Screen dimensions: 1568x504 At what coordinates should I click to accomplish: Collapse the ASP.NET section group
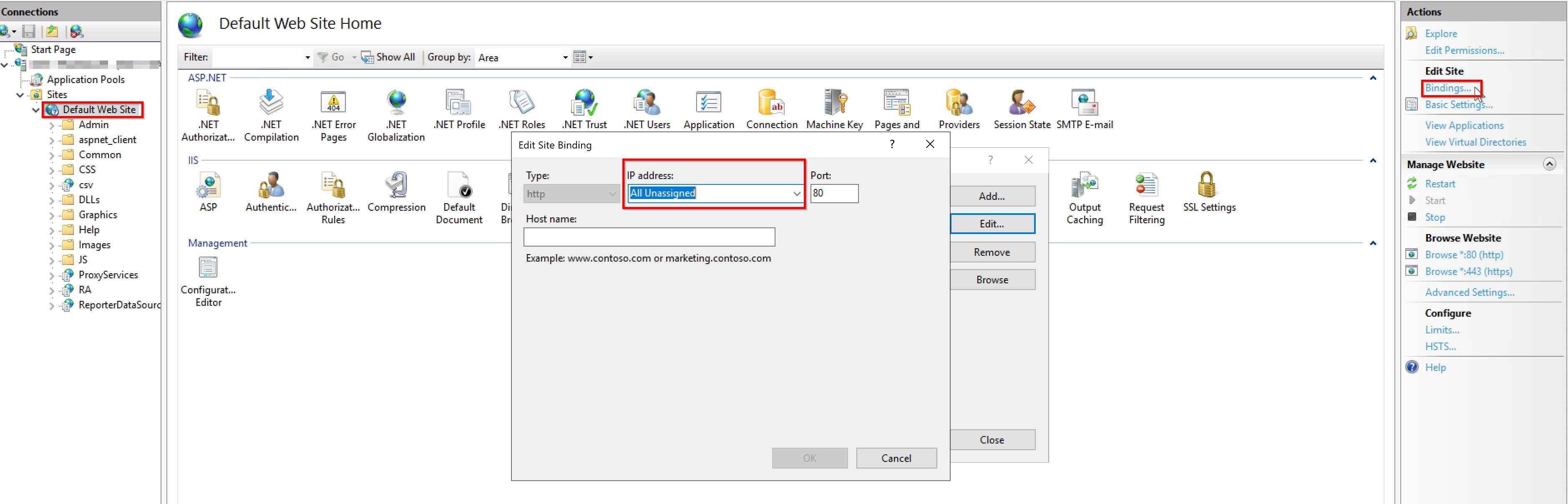[x=1373, y=78]
